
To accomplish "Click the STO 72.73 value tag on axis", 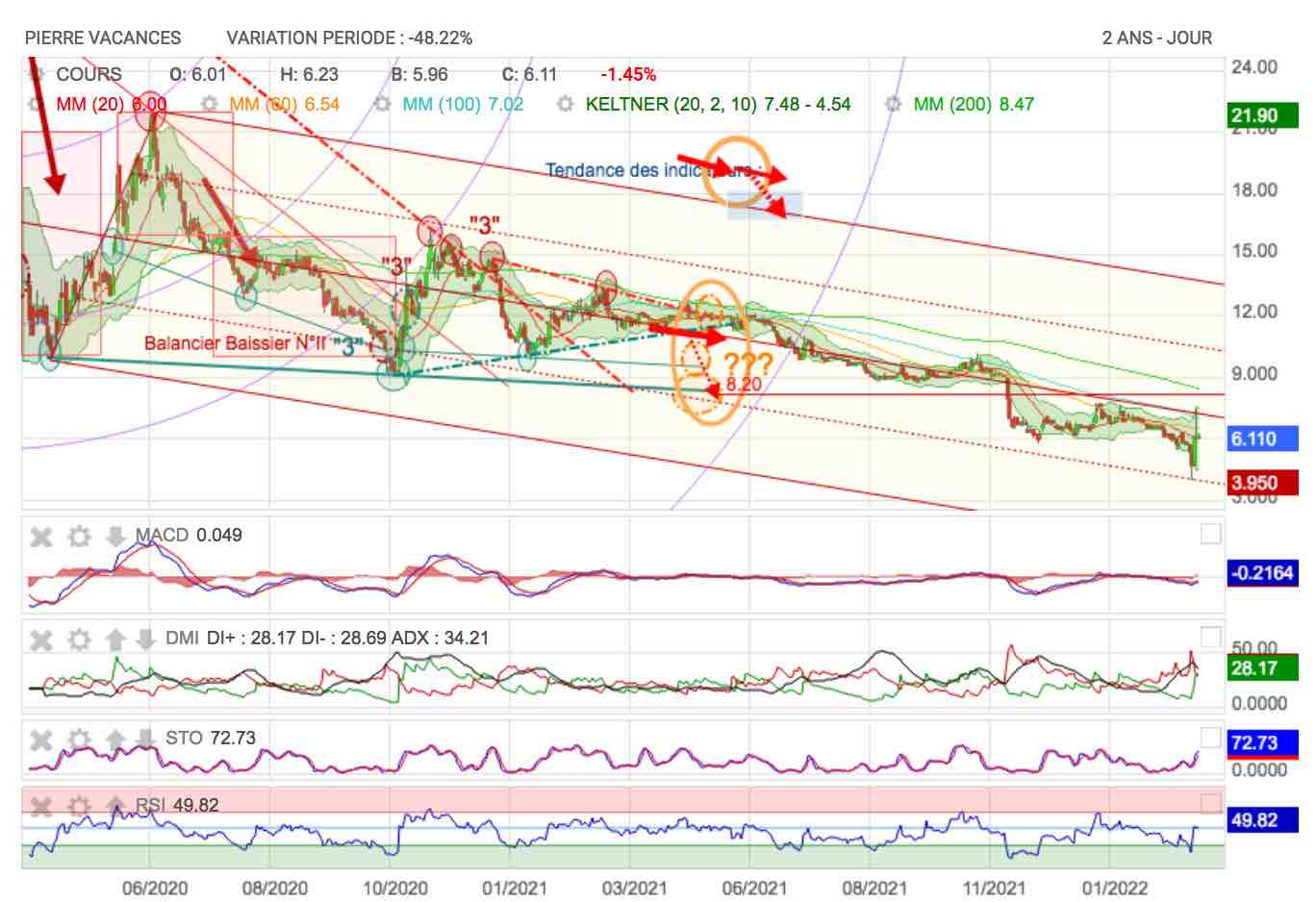I will tap(1263, 742).
